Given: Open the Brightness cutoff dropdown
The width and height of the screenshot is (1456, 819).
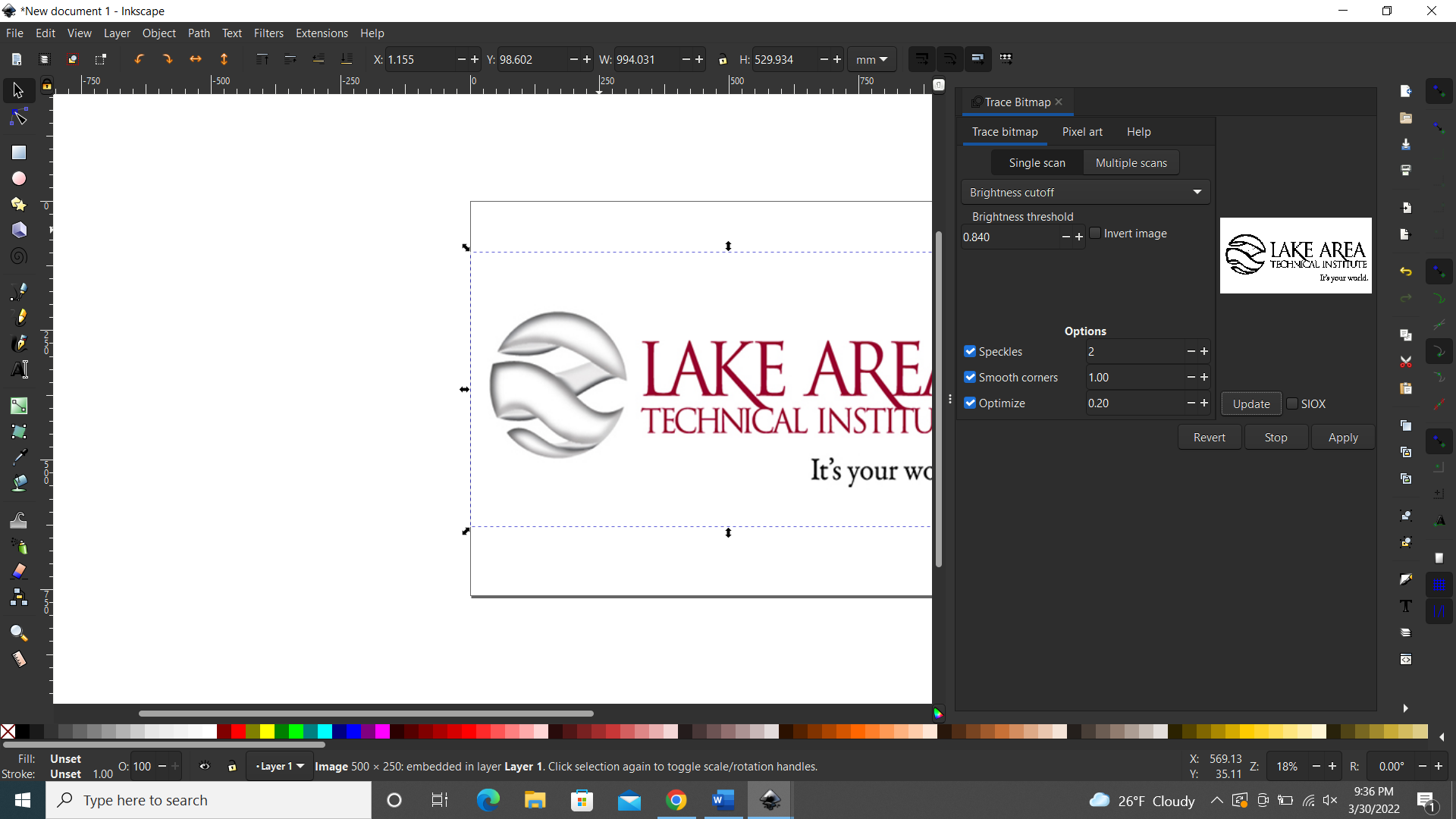Looking at the screenshot, I should pyautogui.click(x=1085, y=192).
